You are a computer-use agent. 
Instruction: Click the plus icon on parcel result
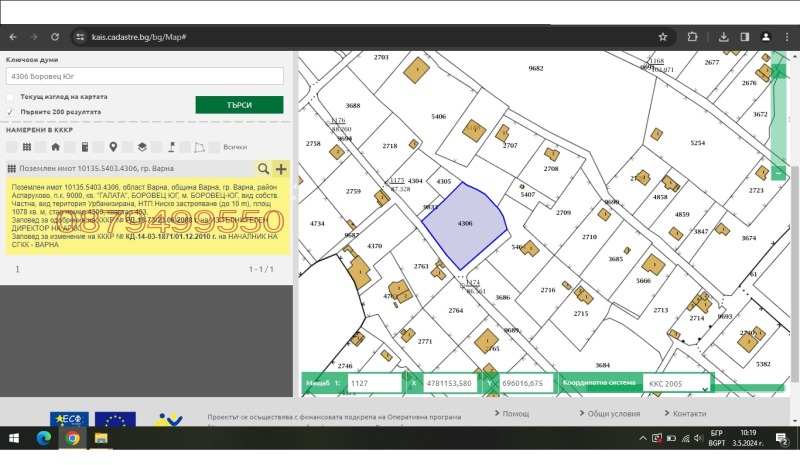point(281,169)
